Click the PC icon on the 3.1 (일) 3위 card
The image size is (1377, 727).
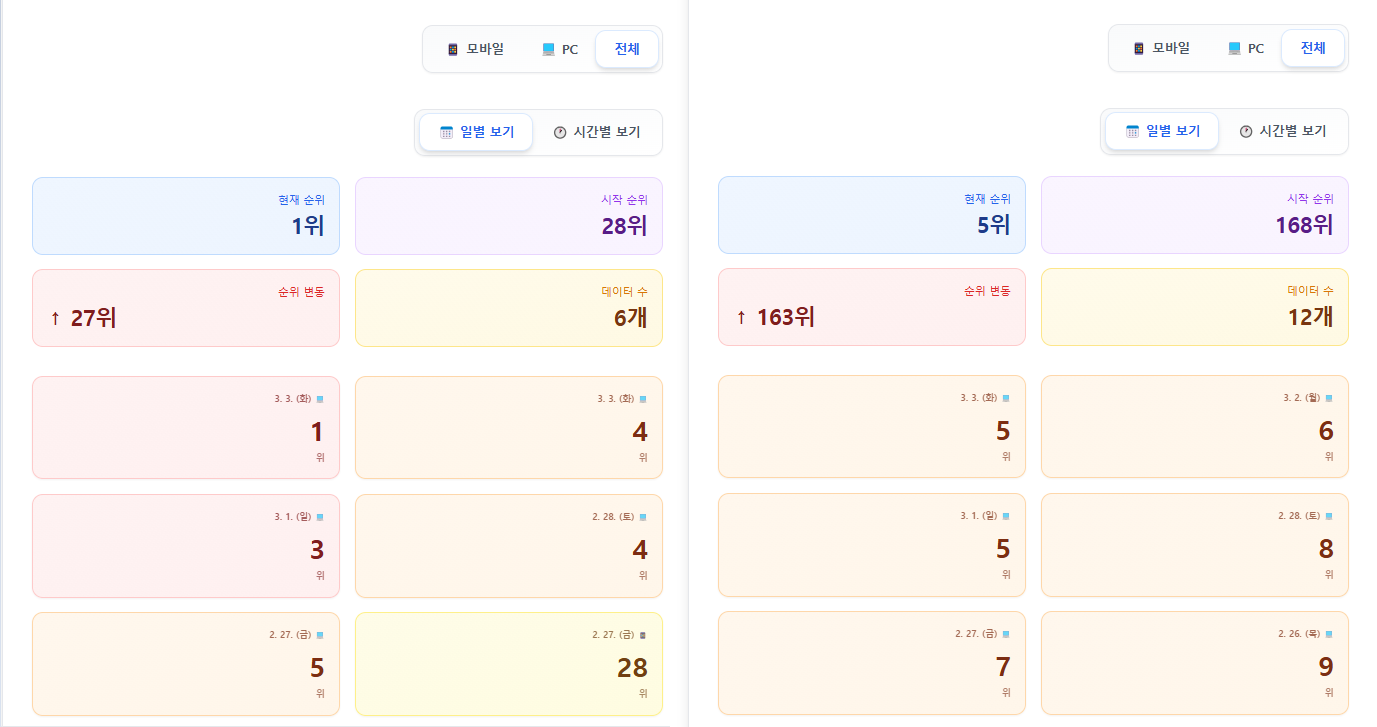pos(320,517)
